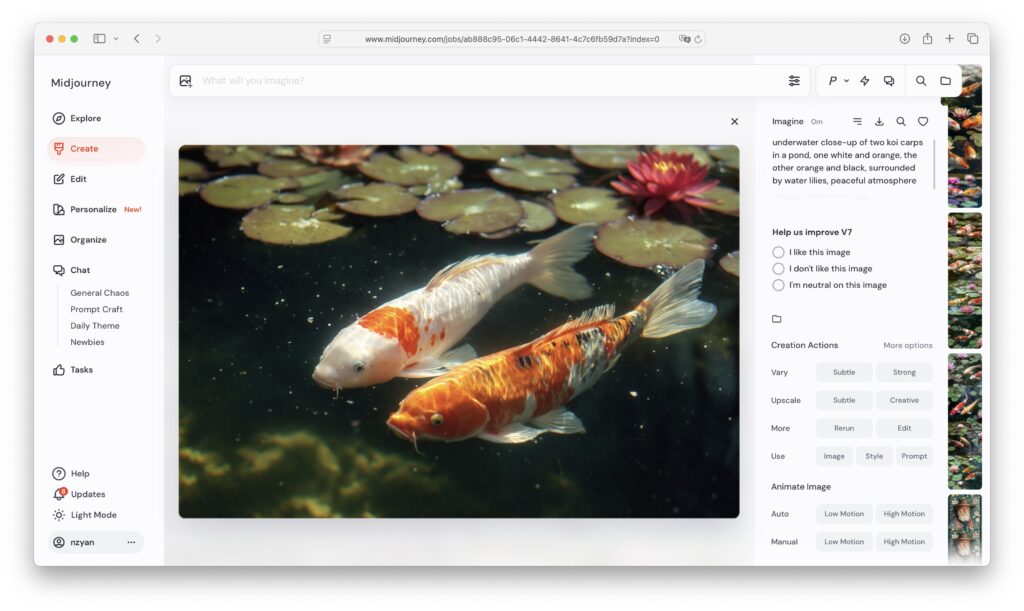Click the main koi fish image
1024x611 pixels.
[459, 332]
